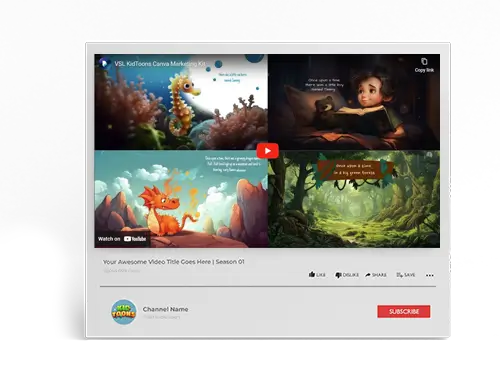Click the Channel Name text
Viewport: 500px width, 371px height.
165,309
